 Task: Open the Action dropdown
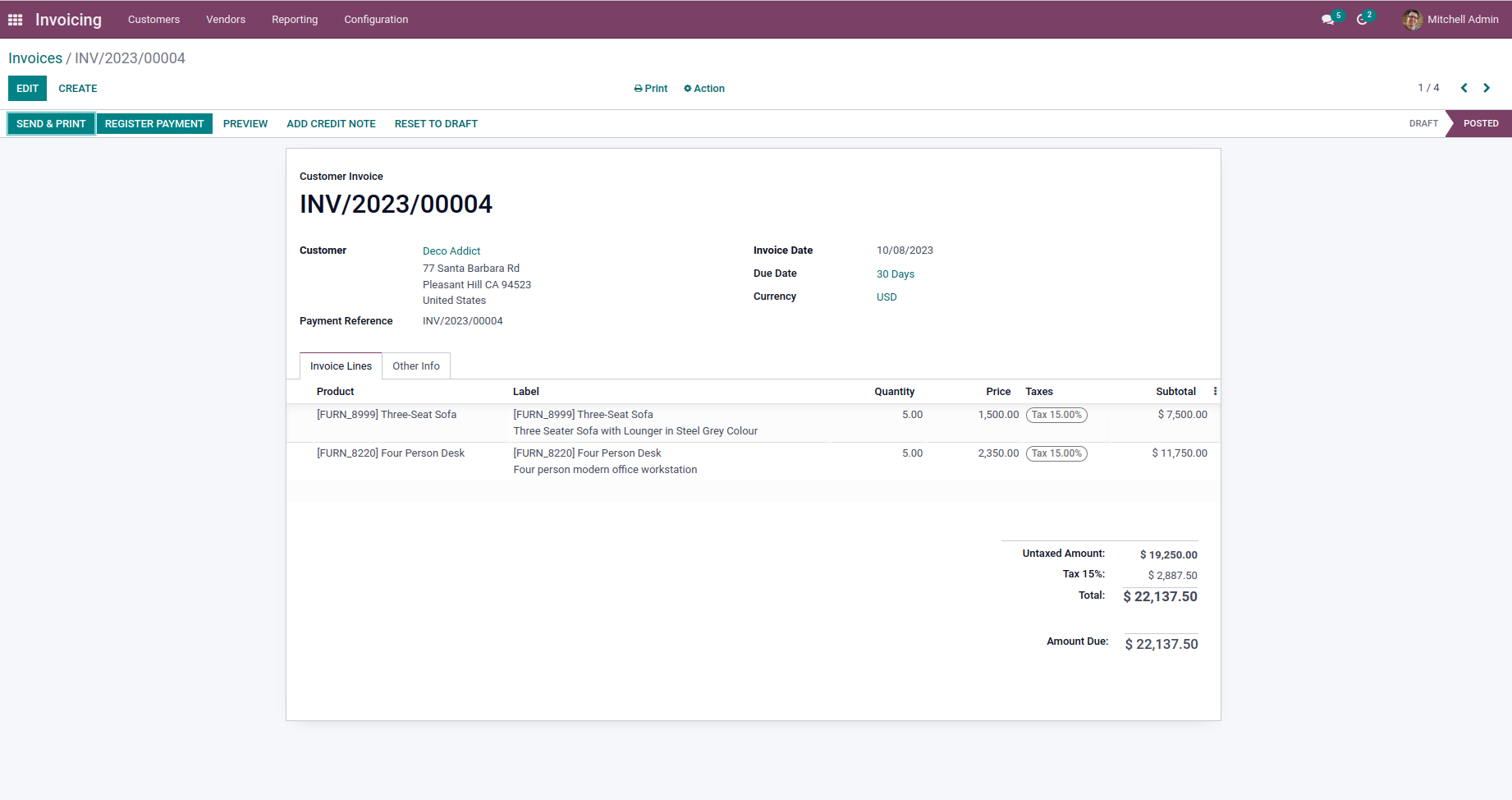click(x=704, y=89)
